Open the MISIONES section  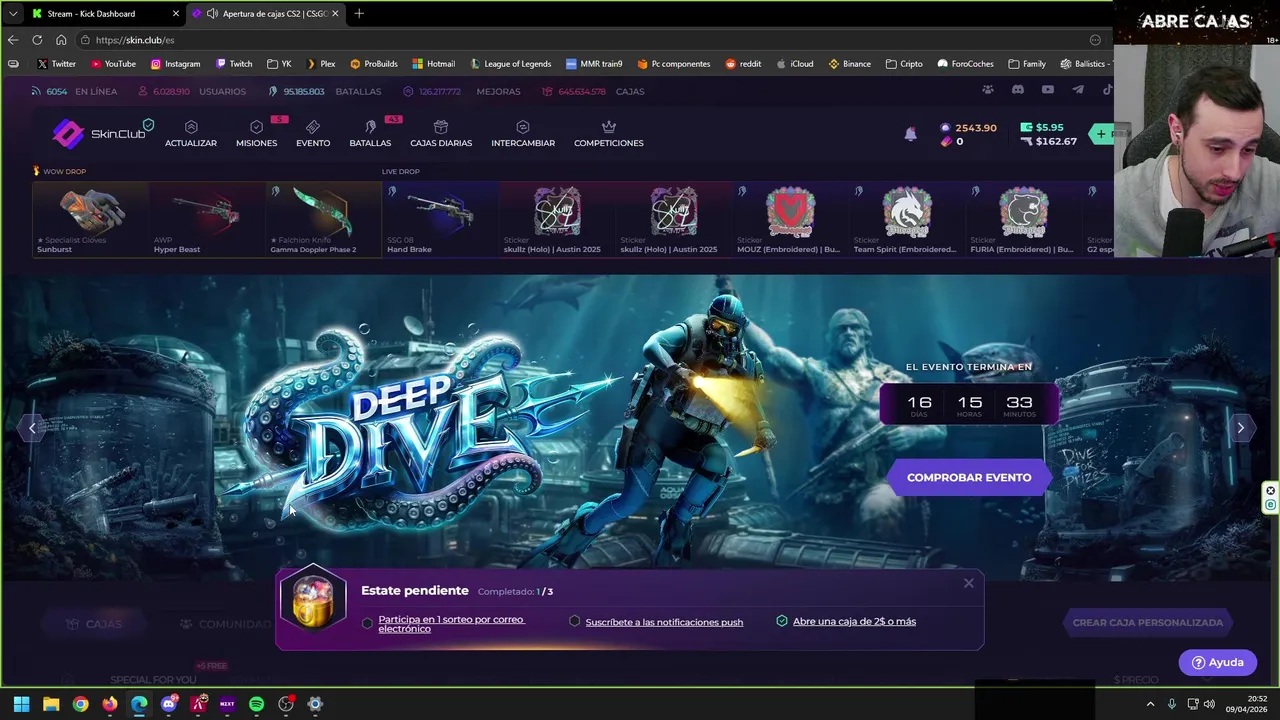point(256,134)
